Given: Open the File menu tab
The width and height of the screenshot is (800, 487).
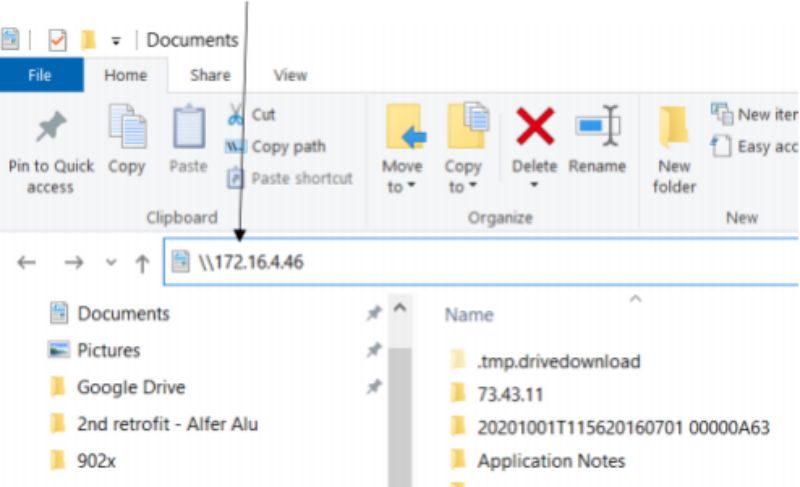Looking at the screenshot, I should pyautogui.click(x=40, y=74).
